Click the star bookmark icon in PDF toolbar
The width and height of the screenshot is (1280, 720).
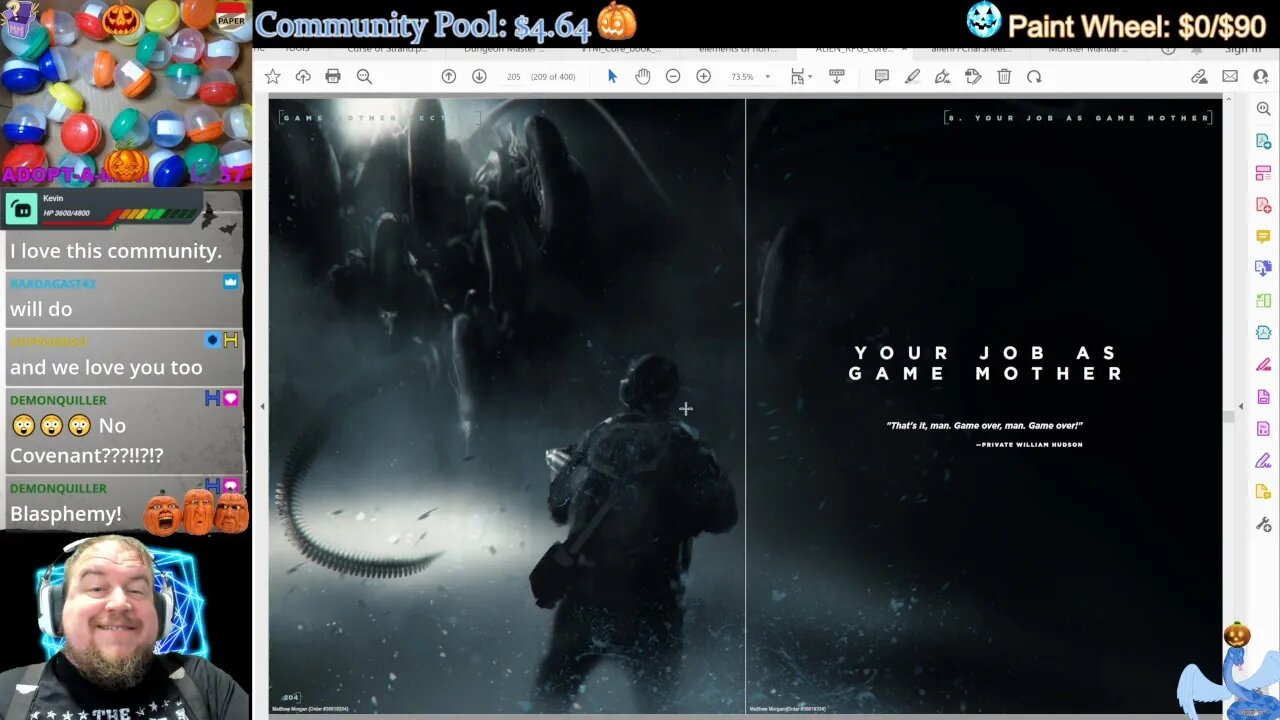[x=272, y=77]
